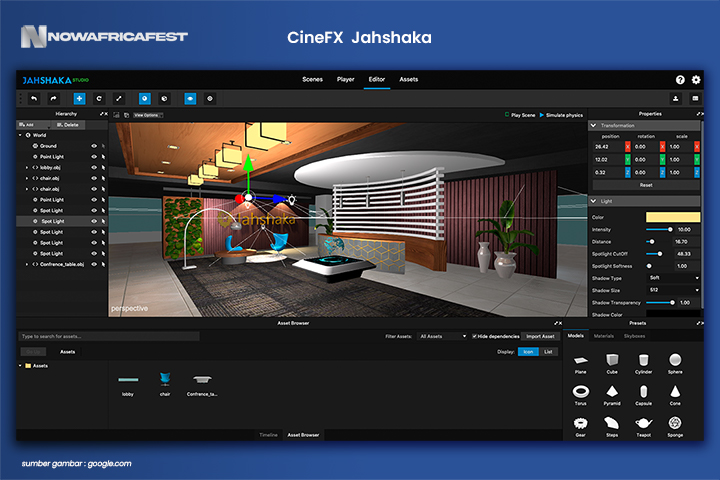Add a Teapot preset model
The image size is (720, 480).
pos(643,427)
